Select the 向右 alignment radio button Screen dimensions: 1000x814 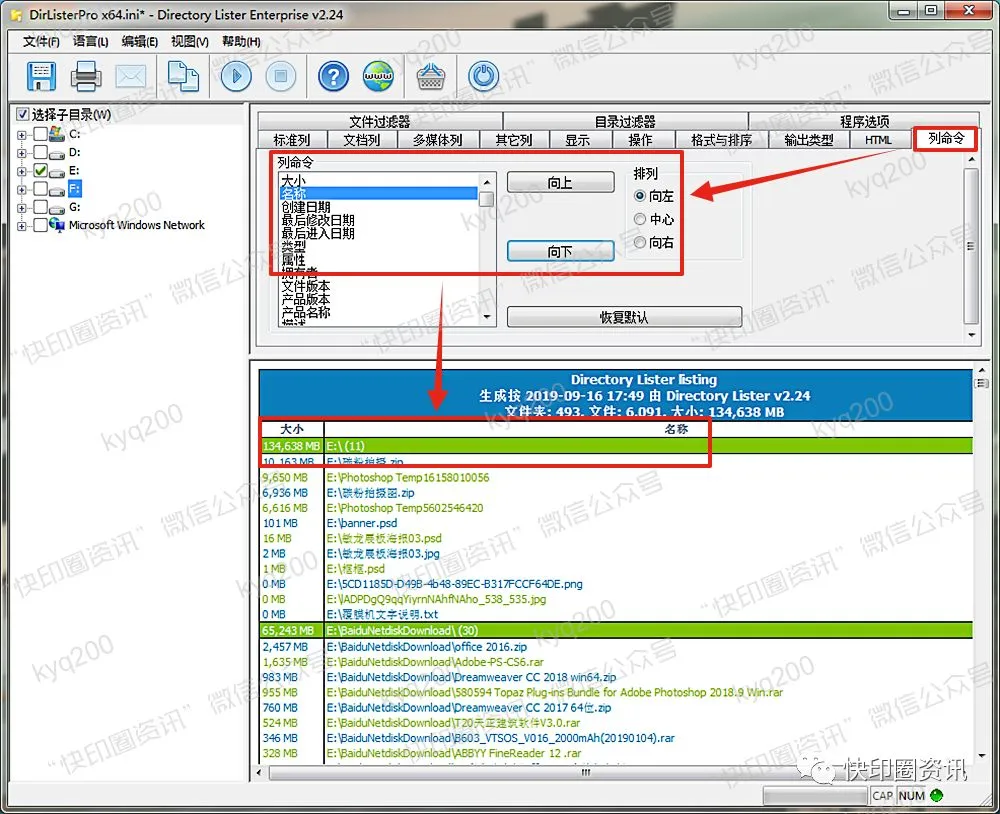[x=640, y=242]
